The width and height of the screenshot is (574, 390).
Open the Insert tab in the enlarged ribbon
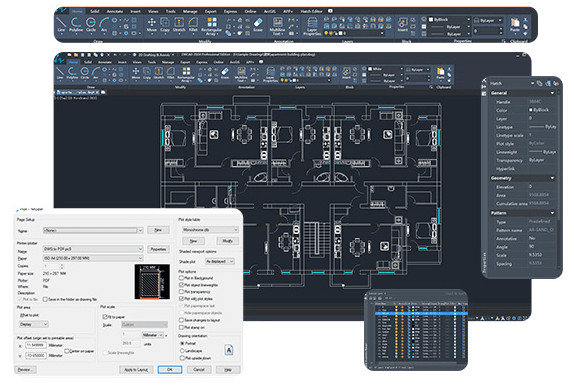(x=135, y=11)
